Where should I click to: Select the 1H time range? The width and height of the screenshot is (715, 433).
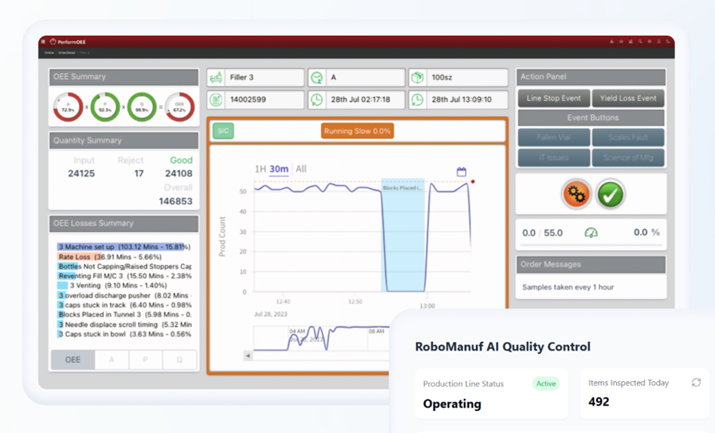260,170
